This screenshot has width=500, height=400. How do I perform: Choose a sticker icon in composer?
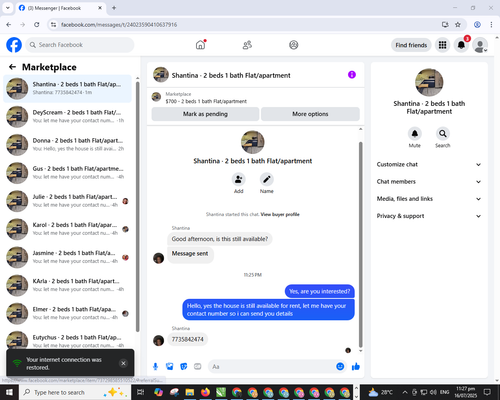(184, 367)
